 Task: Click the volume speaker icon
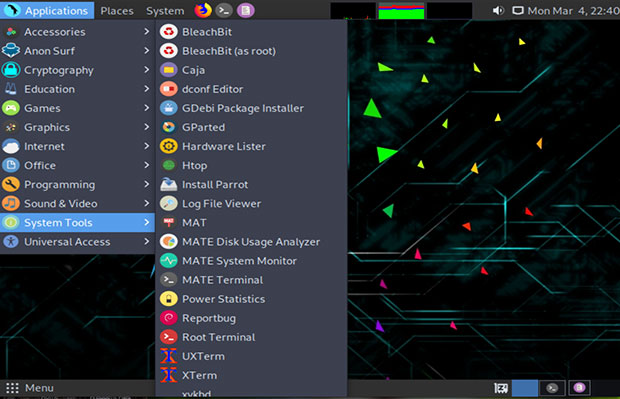(x=498, y=10)
